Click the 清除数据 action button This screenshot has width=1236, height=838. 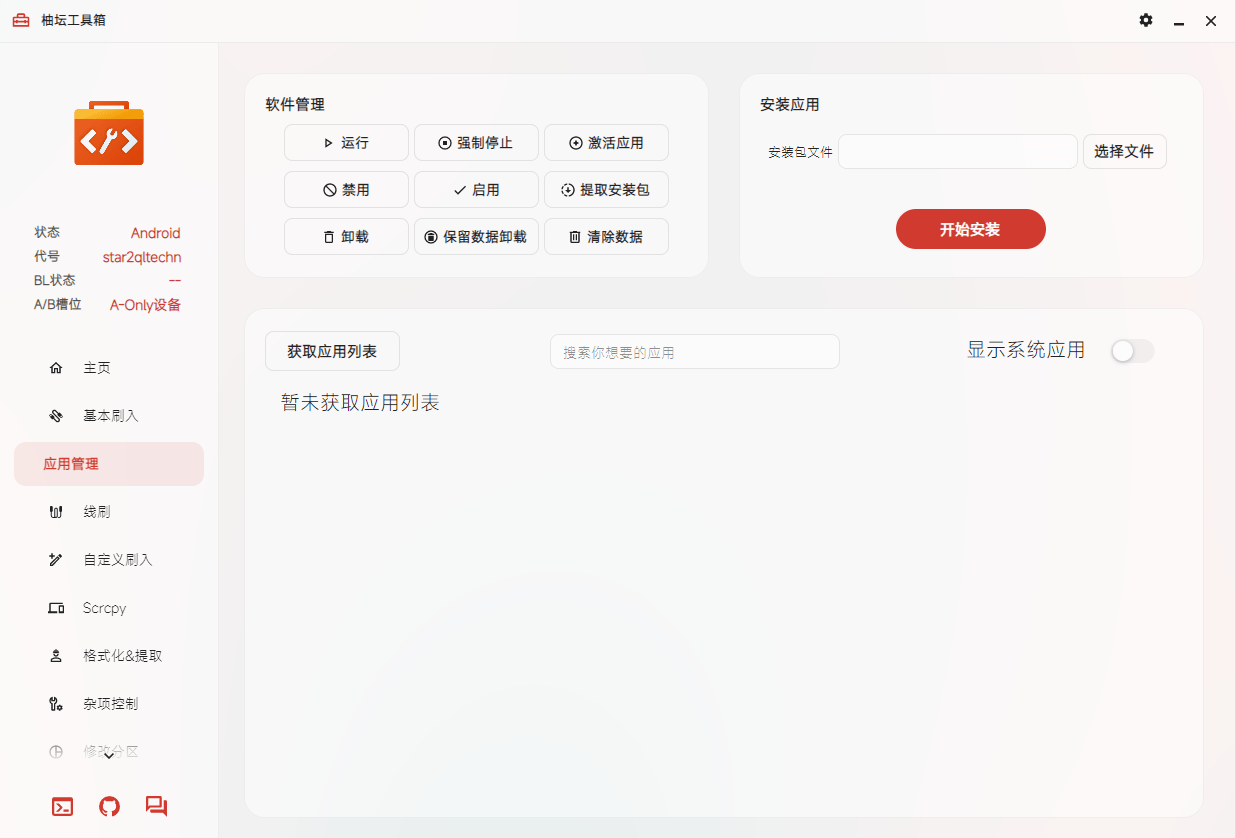tap(606, 236)
